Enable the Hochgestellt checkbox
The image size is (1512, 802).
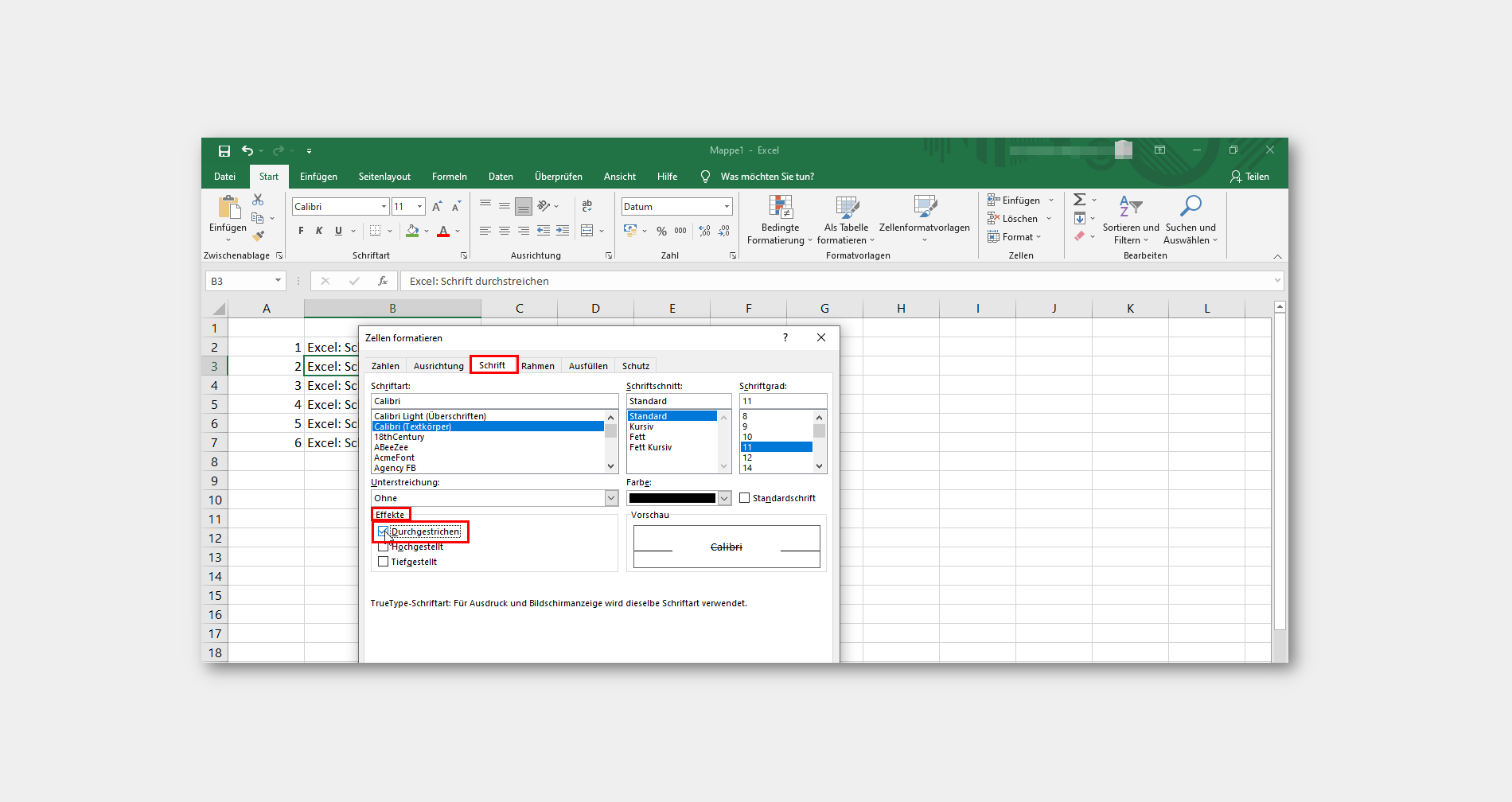pyautogui.click(x=384, y=547)
